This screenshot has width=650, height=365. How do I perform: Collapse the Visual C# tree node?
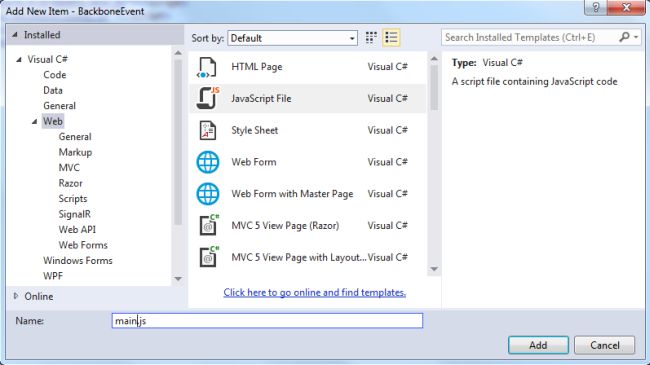pyautogui.click(x=19, y=60)
